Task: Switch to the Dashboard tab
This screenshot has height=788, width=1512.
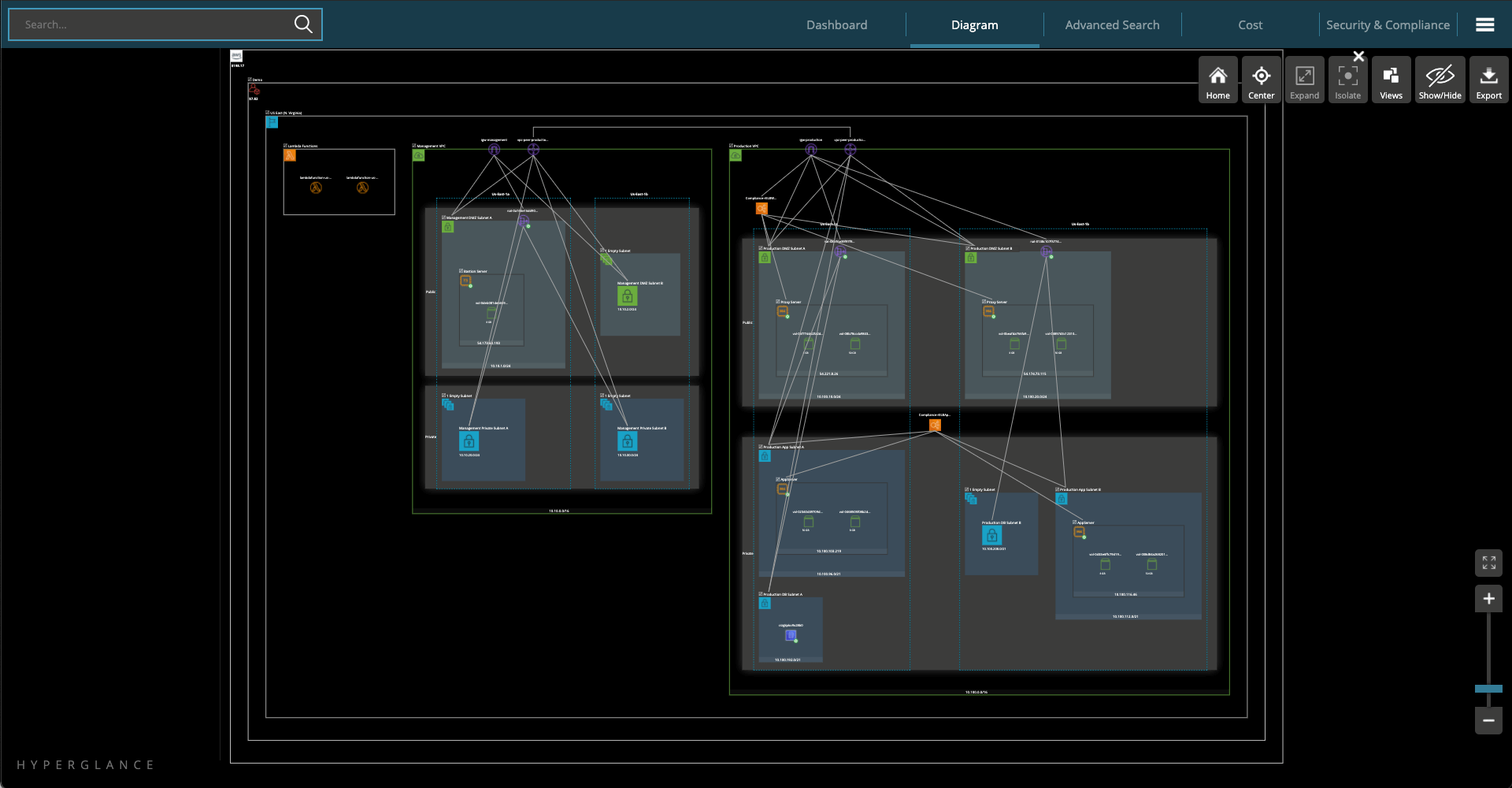Action: point(836,24)
